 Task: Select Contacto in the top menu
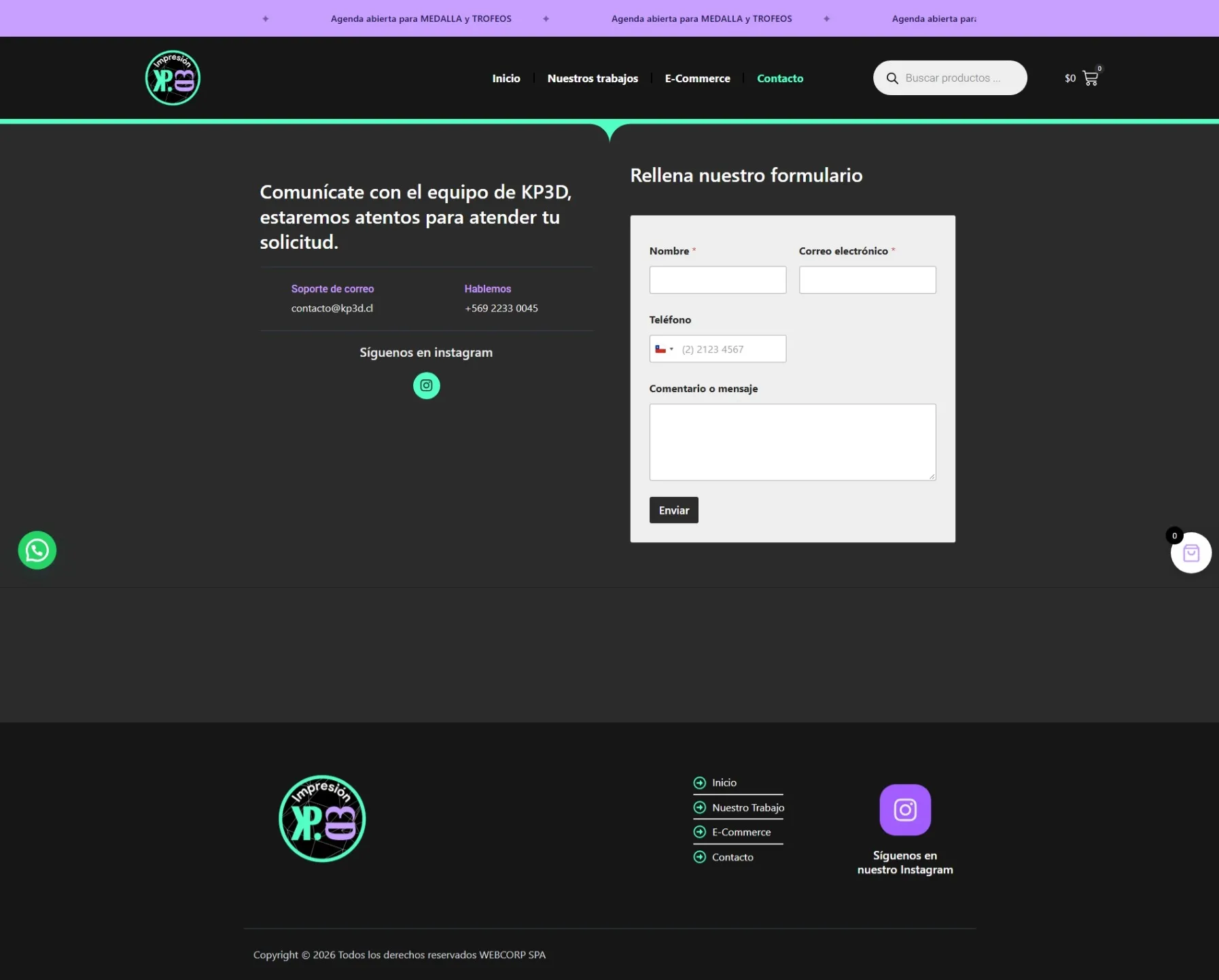(x=780, y=78)
